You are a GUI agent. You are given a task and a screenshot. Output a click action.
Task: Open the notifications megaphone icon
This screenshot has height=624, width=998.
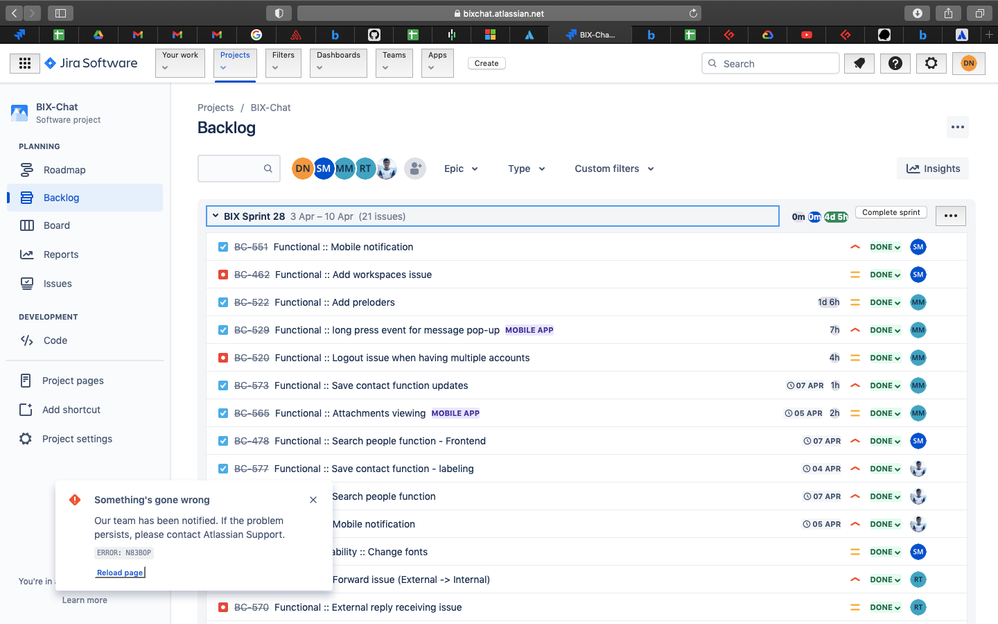click(x=859, y=63)
